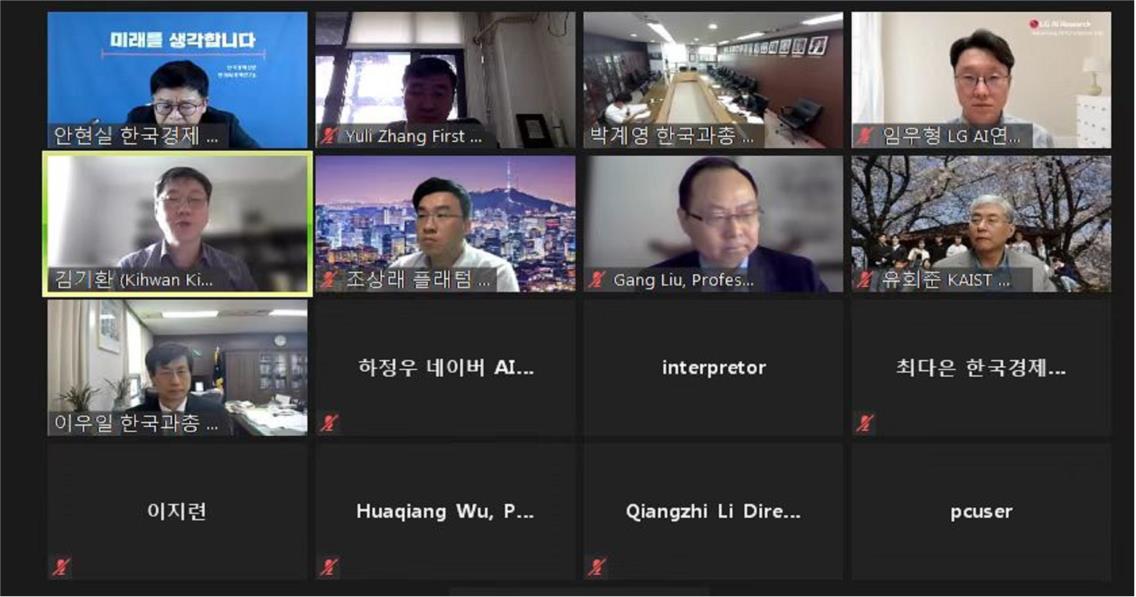This screenshot has height=597, width=1136.
Task: Select active speaker 김기환 Kihwan Kim tile
Action: tap(178, 224)
